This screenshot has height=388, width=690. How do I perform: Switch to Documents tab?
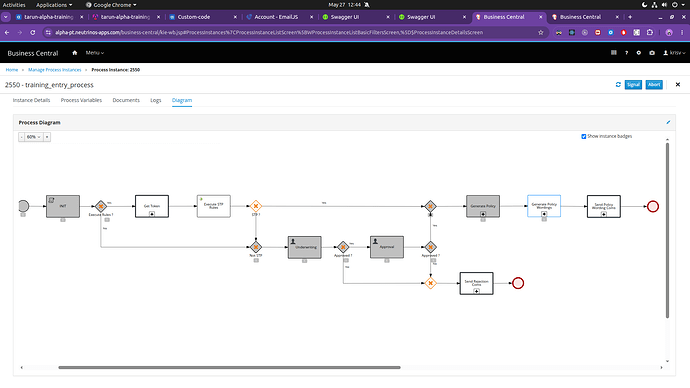(126, 100)
